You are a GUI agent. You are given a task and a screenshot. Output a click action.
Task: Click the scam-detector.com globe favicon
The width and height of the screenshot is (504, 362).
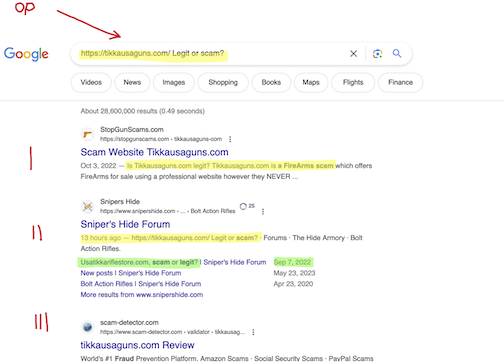pos(87,327)
